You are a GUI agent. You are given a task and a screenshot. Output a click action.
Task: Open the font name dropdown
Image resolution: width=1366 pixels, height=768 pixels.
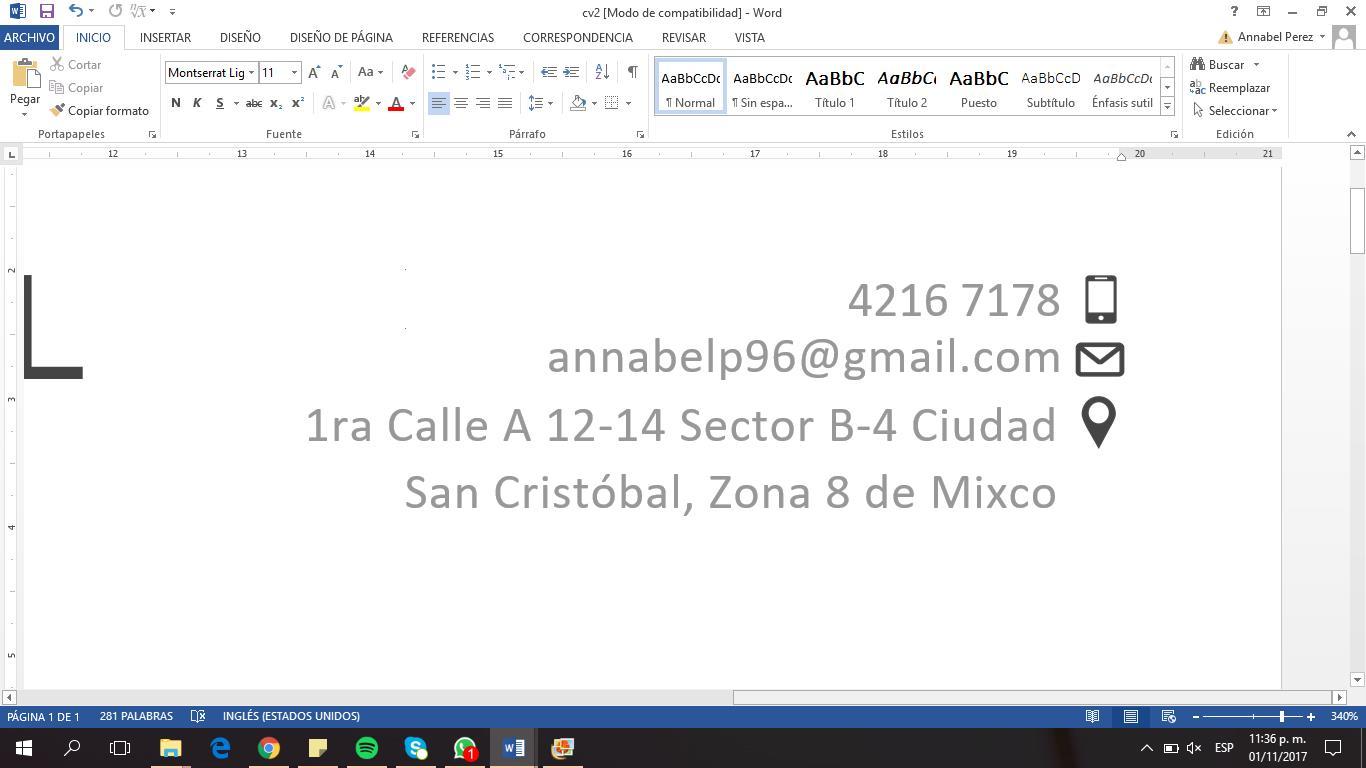[251, 73]
